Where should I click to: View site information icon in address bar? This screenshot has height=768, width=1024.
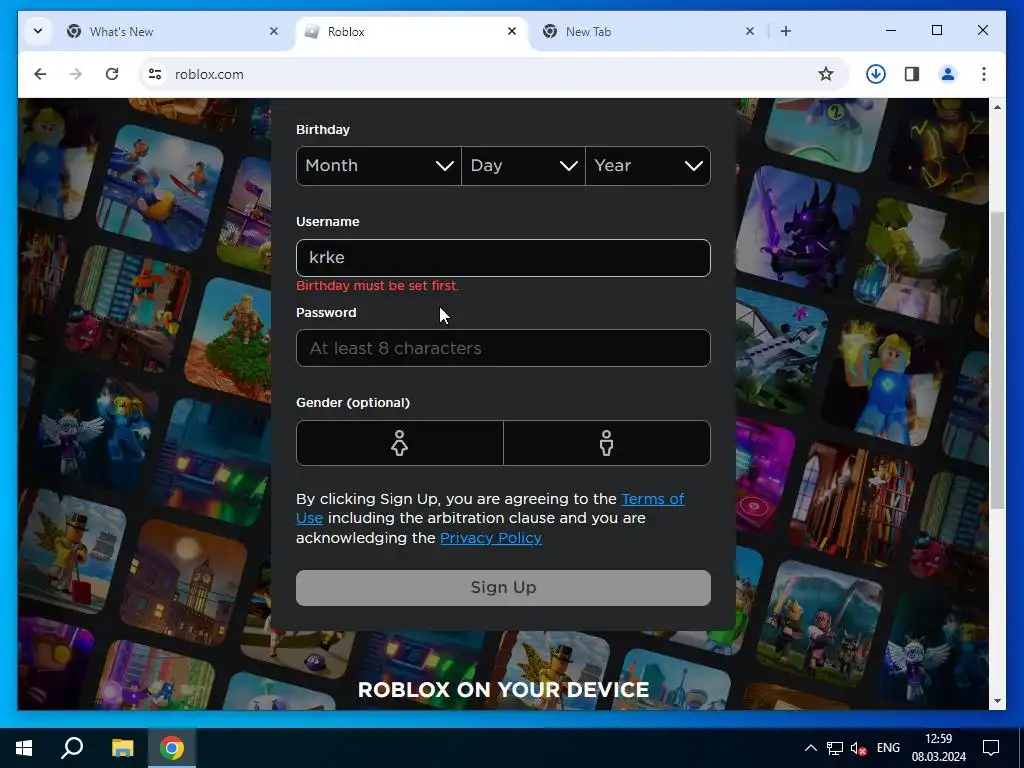[155, 74]
